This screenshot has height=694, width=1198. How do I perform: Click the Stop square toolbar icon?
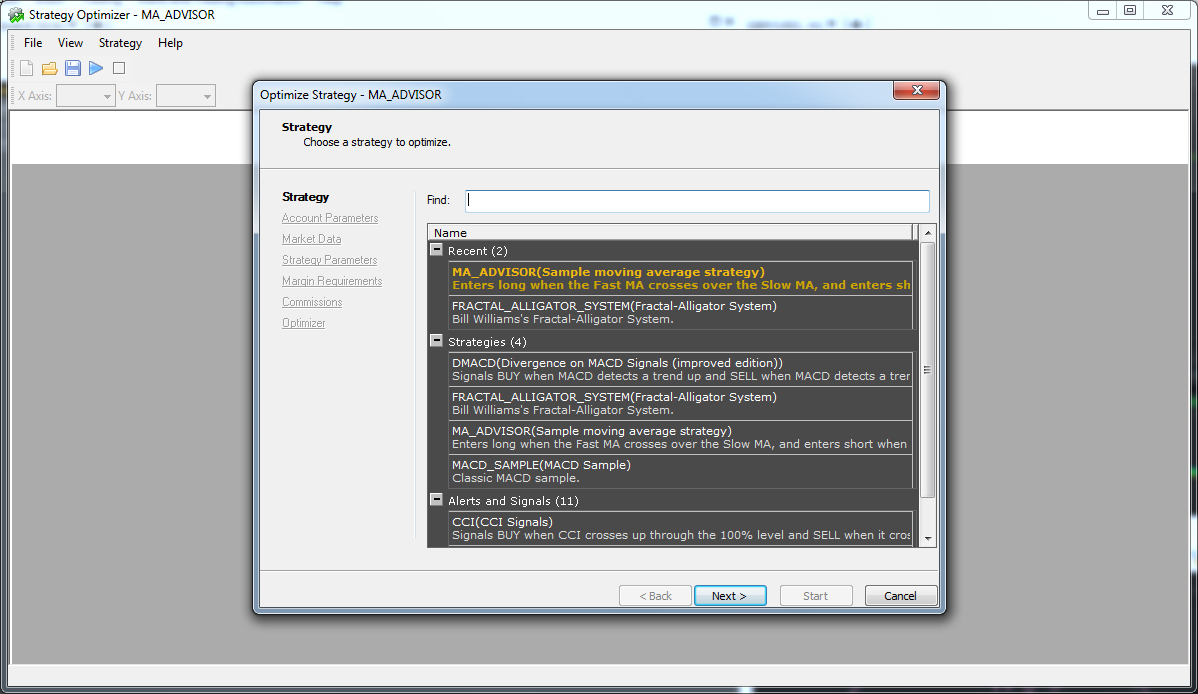[x=119, y=68]
